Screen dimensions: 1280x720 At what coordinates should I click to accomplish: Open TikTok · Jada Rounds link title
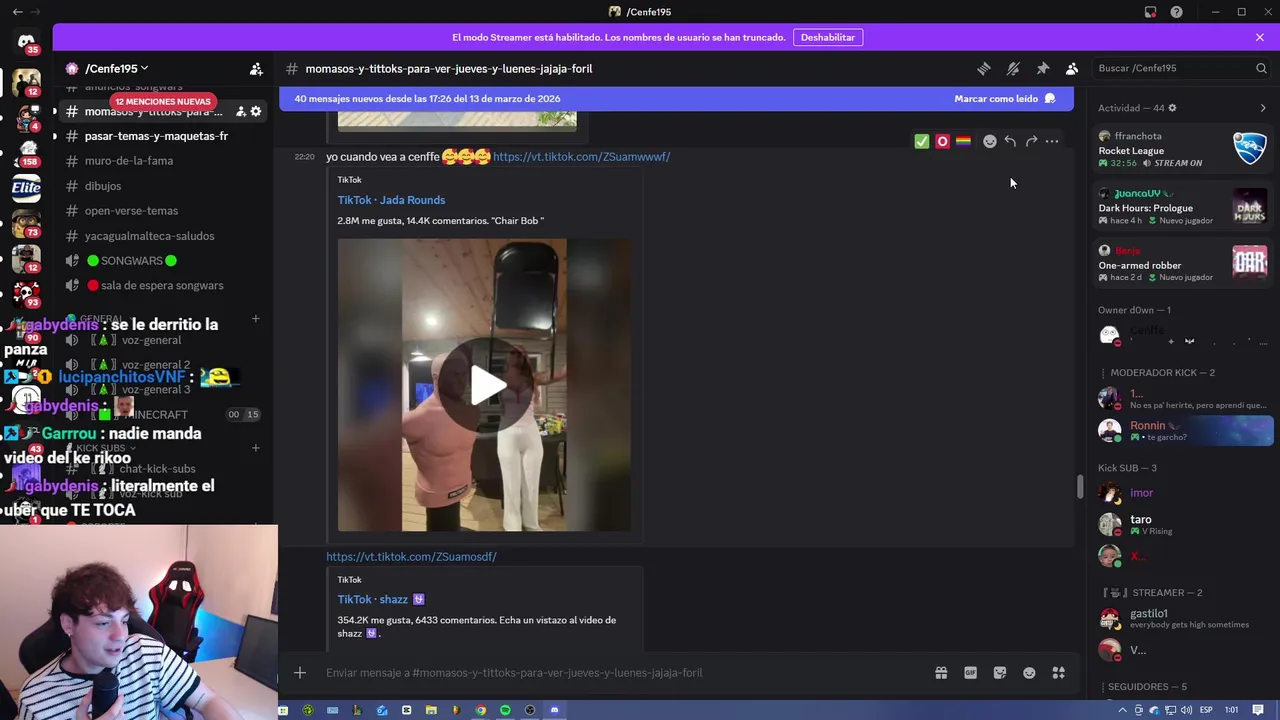click(391, 200)
